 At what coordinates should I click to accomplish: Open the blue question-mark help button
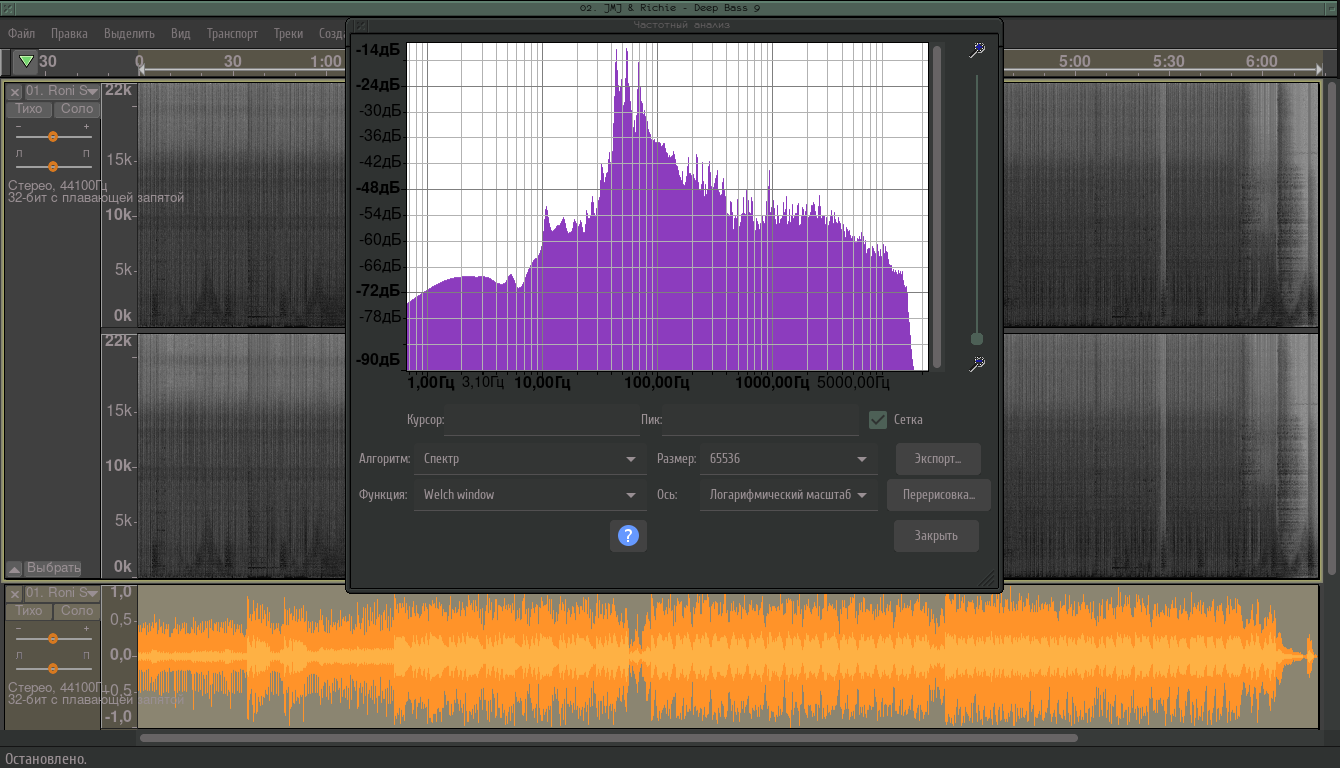tap(628, 536)
